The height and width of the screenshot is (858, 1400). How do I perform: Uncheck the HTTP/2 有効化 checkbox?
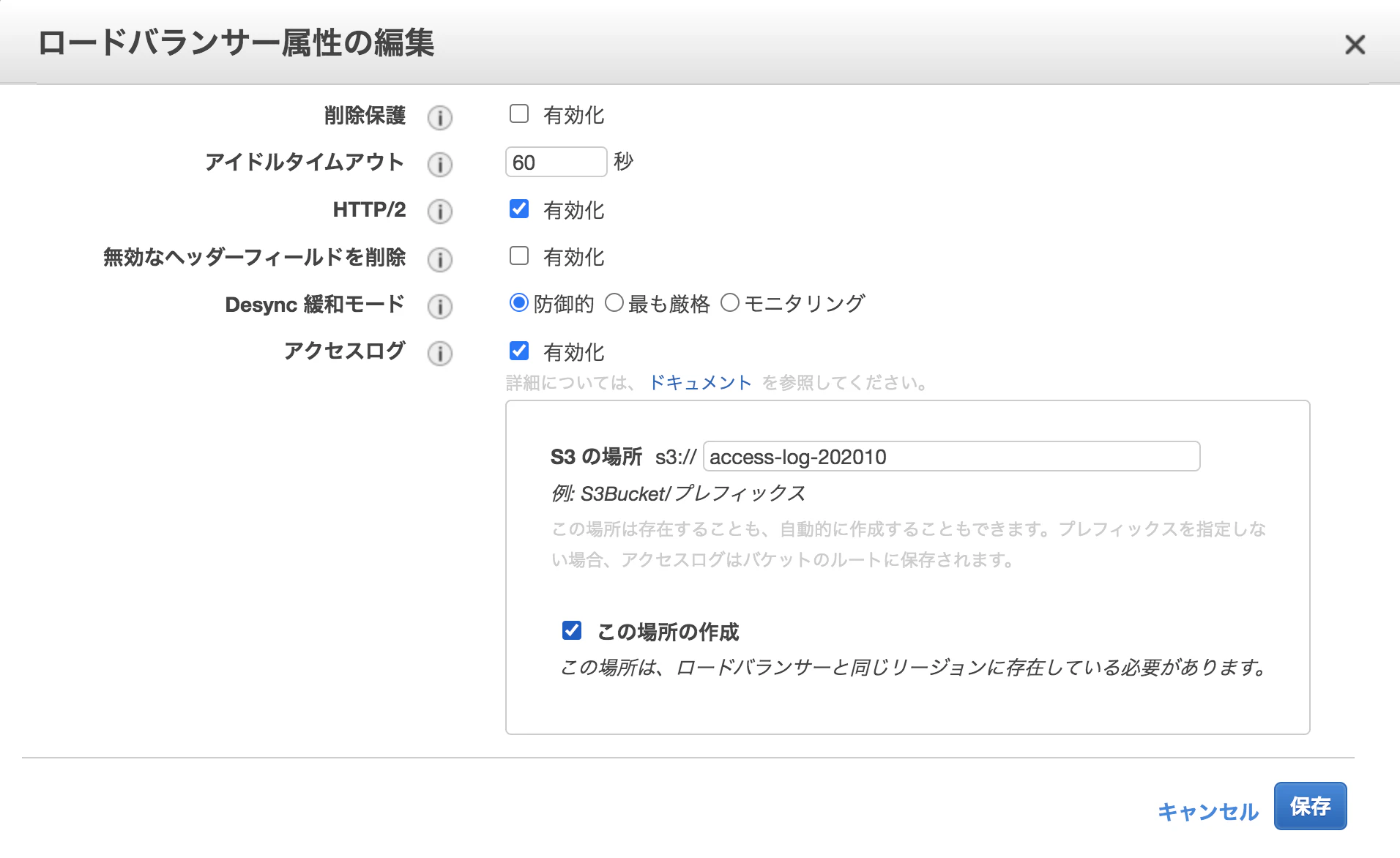point(519,209)
